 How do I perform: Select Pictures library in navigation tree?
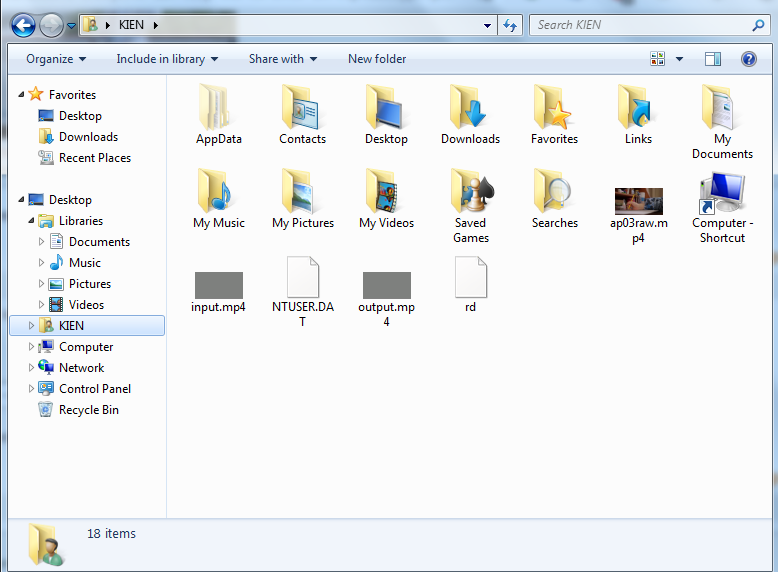coord(80,283)
